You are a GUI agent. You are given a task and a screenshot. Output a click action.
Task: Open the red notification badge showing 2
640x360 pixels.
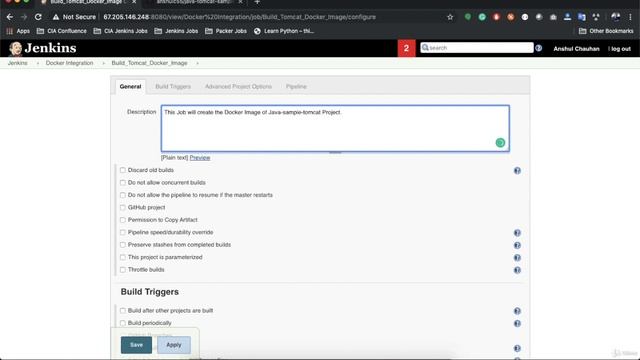pos(406,48)
